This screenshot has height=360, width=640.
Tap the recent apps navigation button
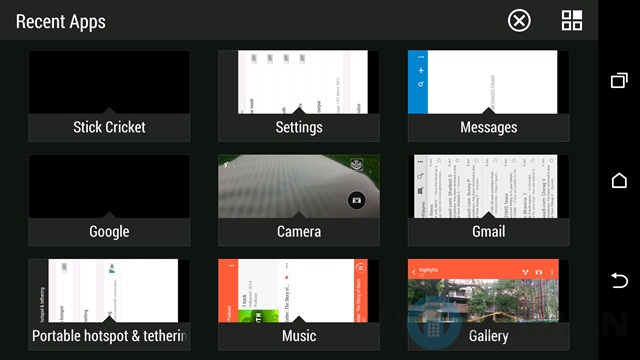click(x=619, y=80)
